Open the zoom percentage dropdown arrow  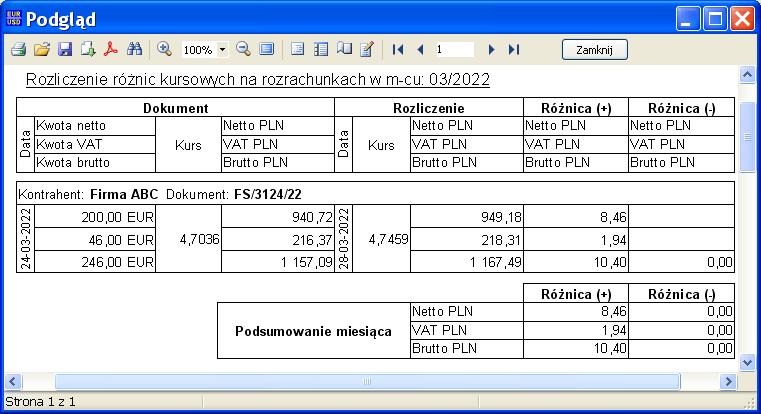(x=222, y=49)
